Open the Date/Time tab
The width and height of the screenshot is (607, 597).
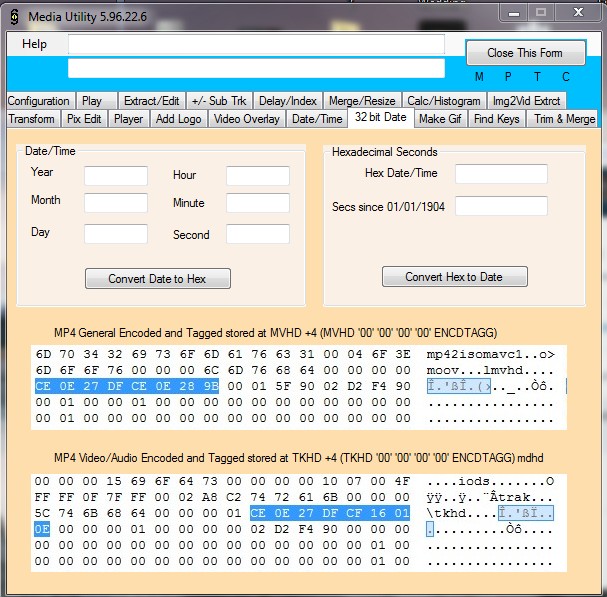point(317,119)
